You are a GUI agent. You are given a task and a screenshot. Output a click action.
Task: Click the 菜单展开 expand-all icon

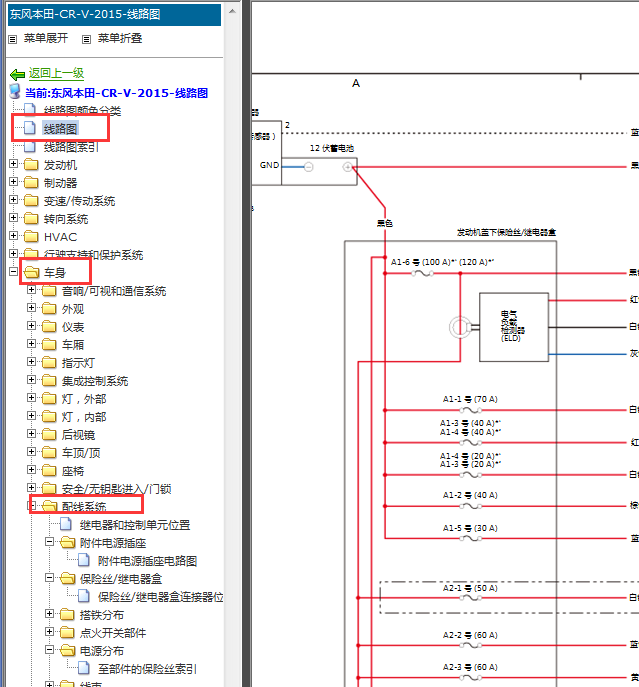coord(13,39)
